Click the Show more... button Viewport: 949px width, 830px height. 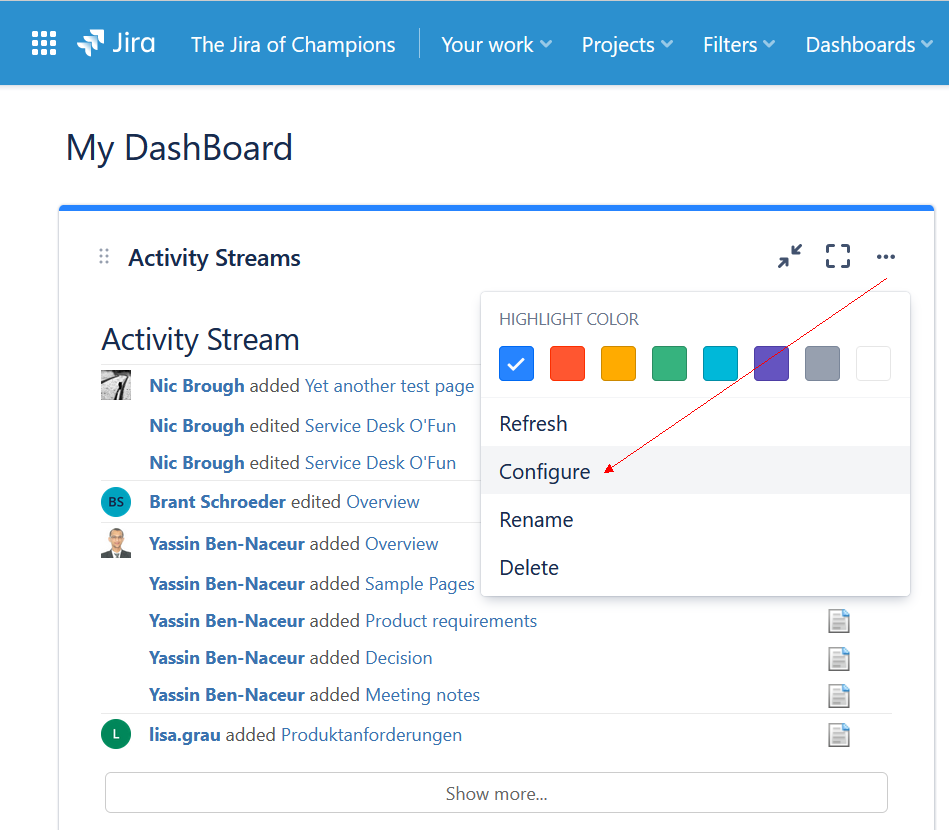(496, 792)
